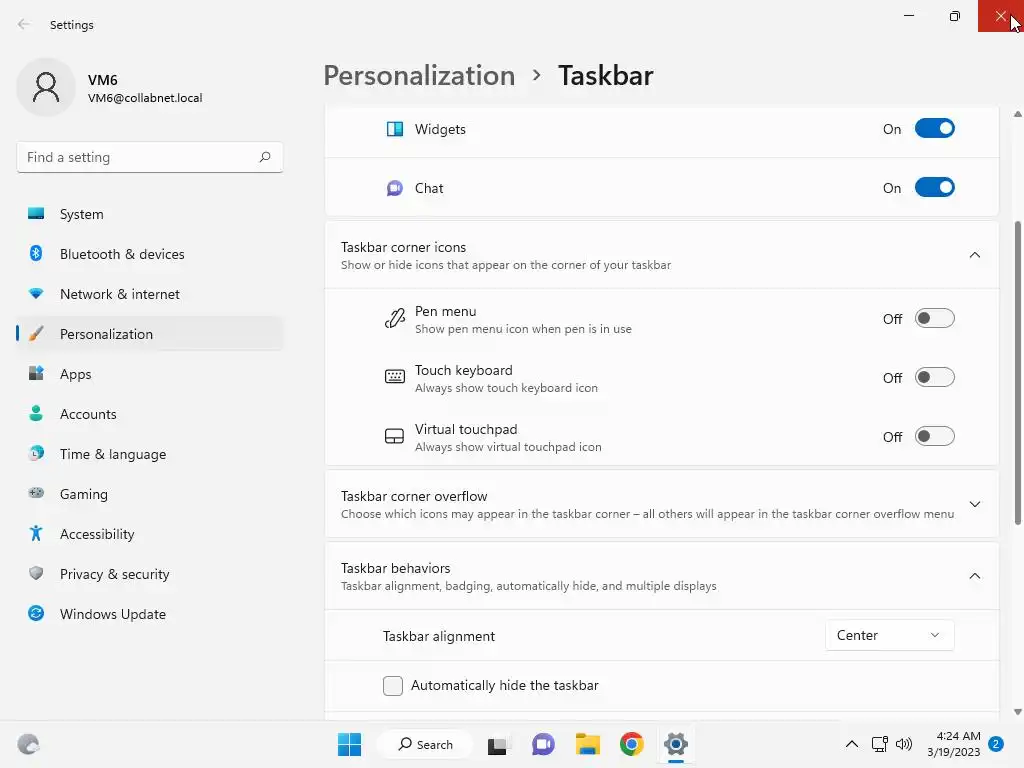1024x768 pixels.
Task: Click the vertical scrollbar thumb
Action: [1017, 372]
